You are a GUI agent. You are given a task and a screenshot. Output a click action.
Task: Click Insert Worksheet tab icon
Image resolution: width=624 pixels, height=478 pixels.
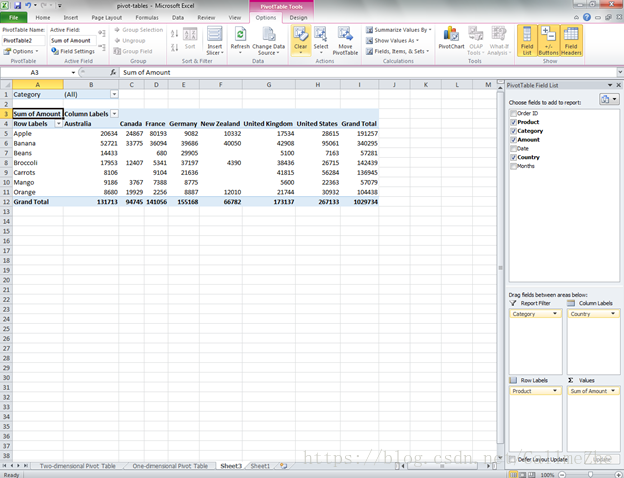click(x=283, y=465)
